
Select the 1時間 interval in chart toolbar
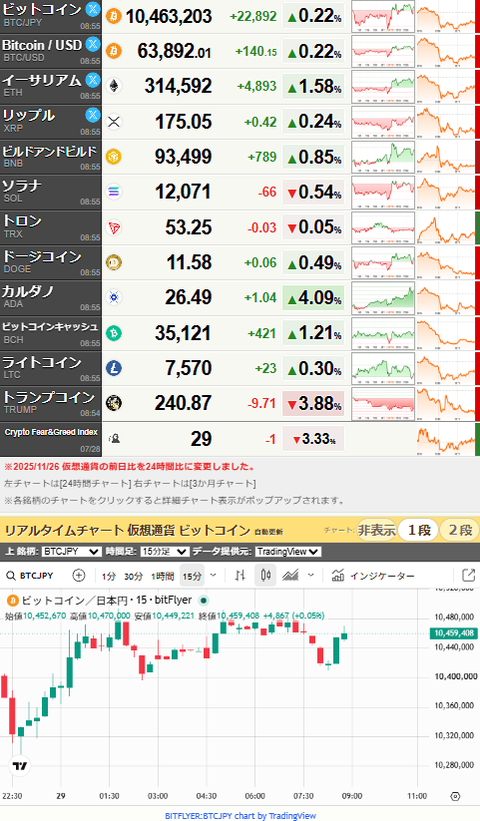click(x=162, y=576)
